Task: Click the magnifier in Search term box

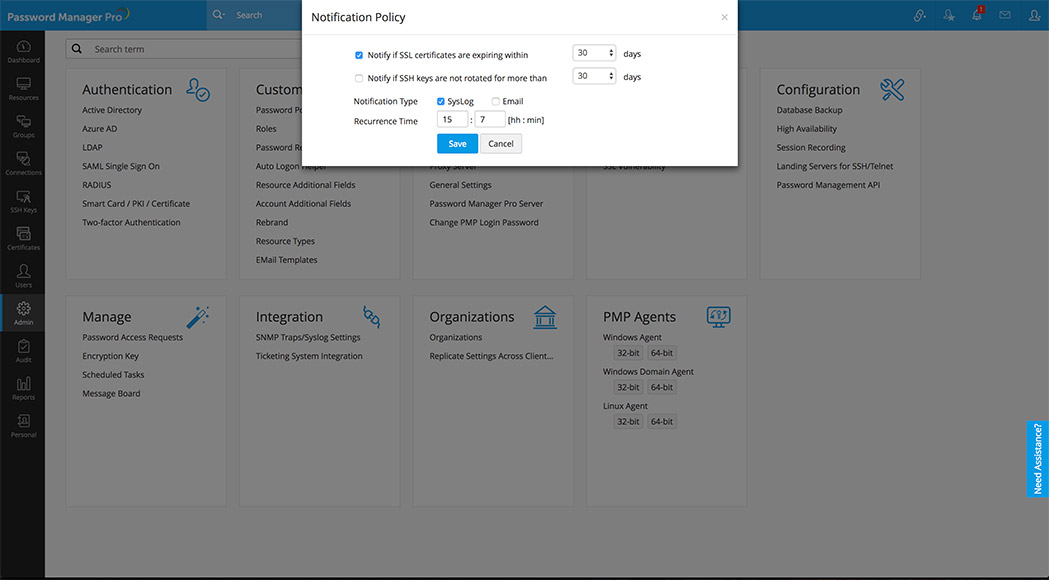Action: point(77,49)
